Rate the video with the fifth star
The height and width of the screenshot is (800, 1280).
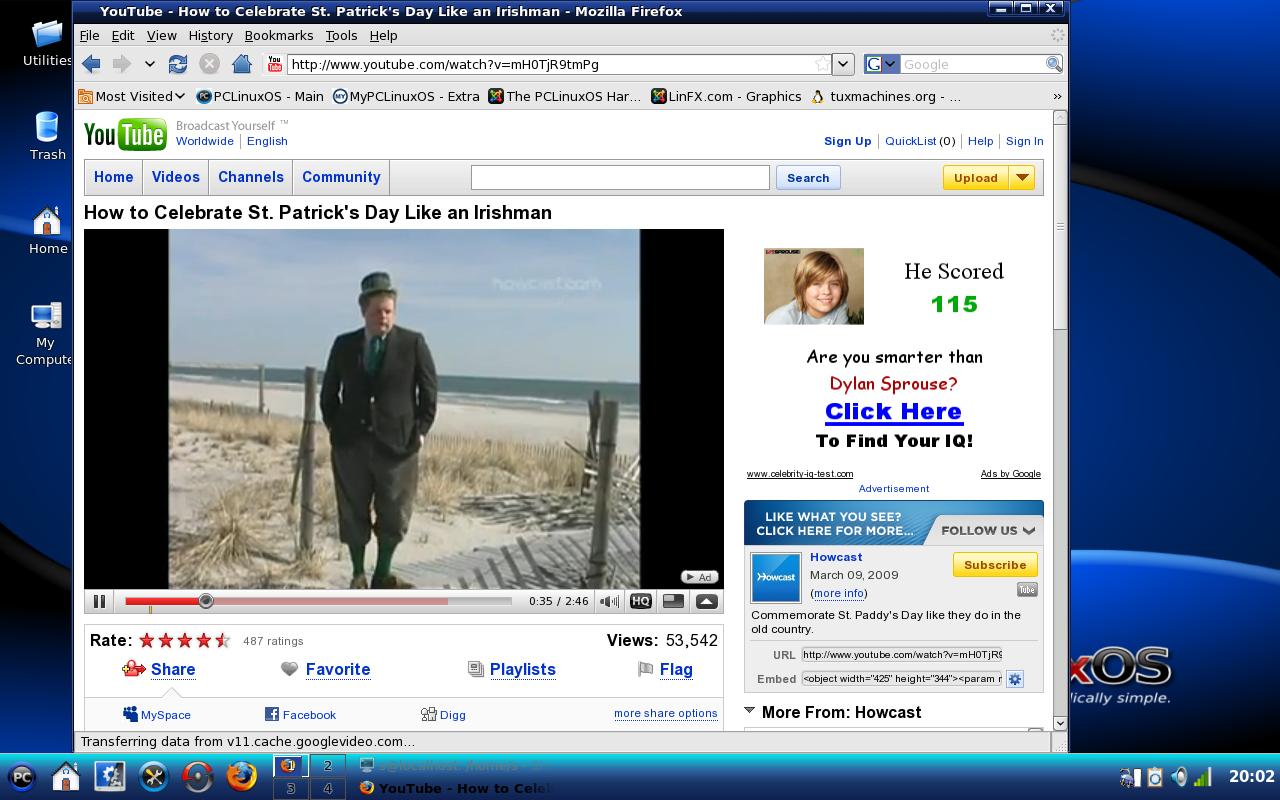click(x=222, y=641)
